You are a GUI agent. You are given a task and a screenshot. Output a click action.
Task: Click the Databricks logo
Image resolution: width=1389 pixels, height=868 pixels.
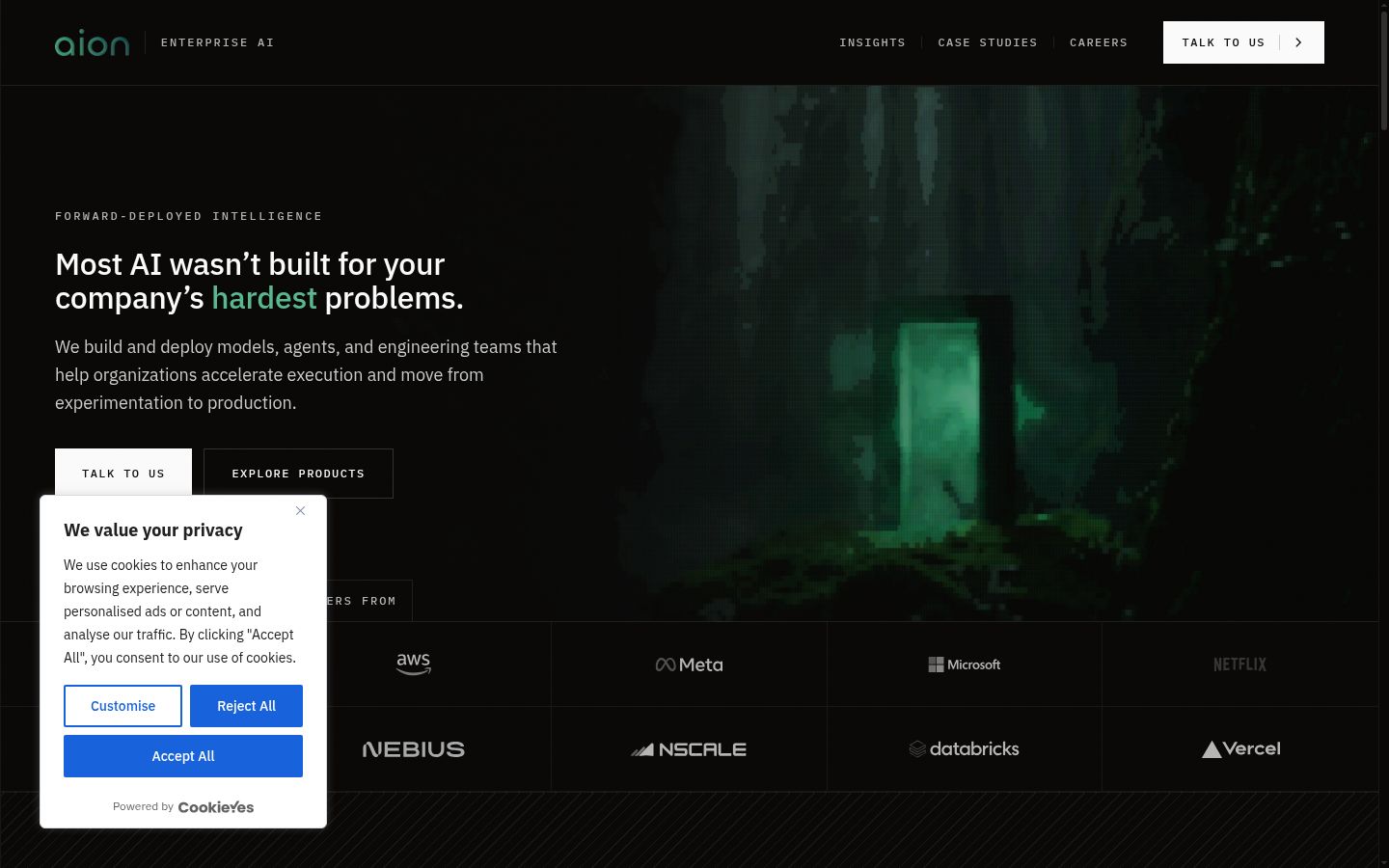click(965, 748)
